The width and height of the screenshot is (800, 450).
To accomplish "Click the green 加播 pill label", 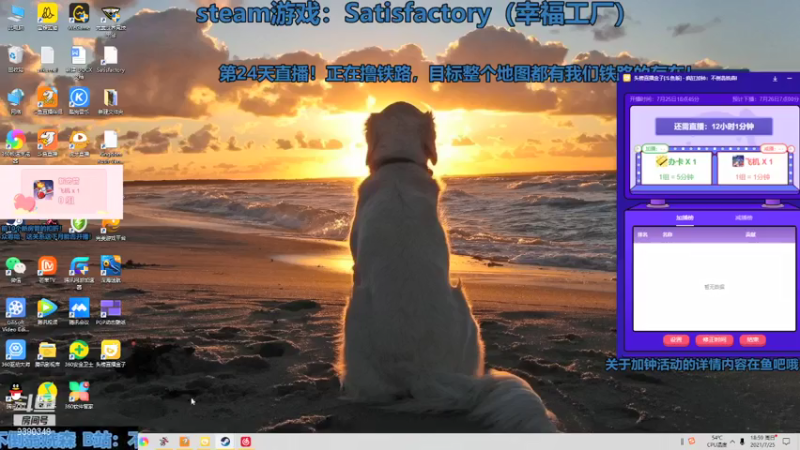I will [655, 148].
